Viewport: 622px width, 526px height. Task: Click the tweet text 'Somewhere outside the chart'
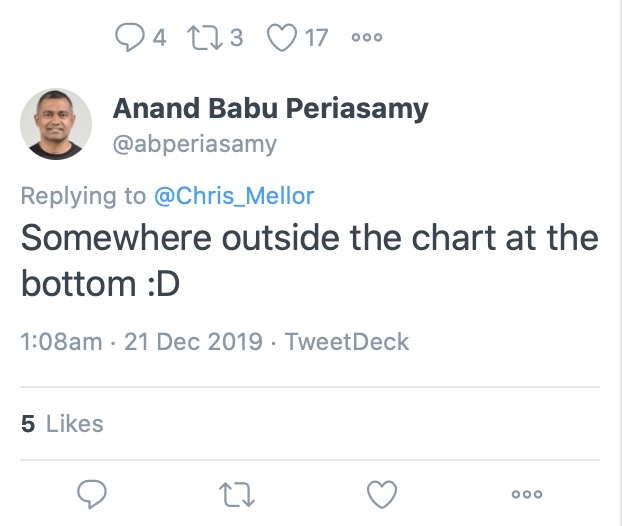point(258,238)
